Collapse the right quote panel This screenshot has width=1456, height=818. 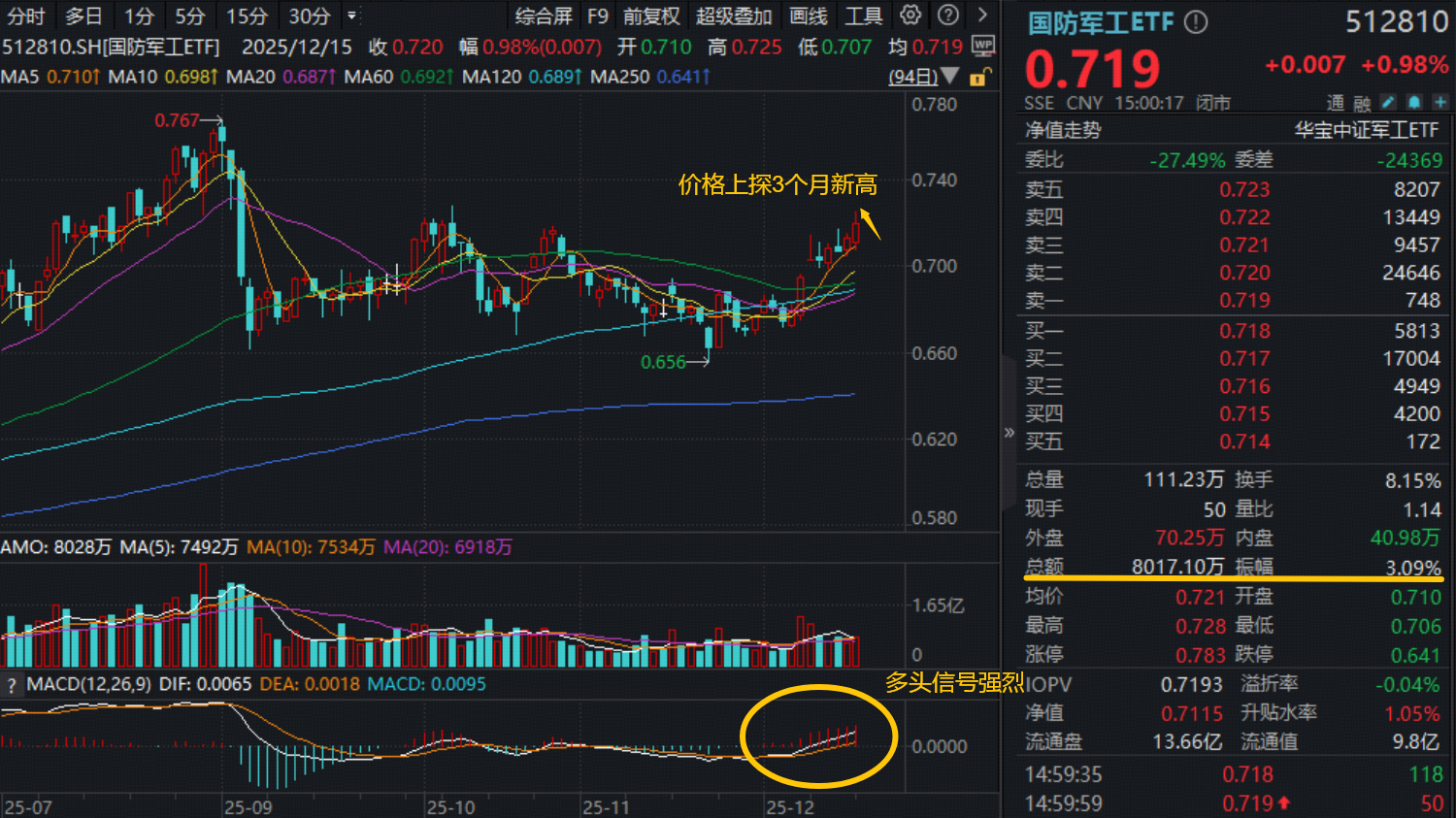click(1009, 433)
